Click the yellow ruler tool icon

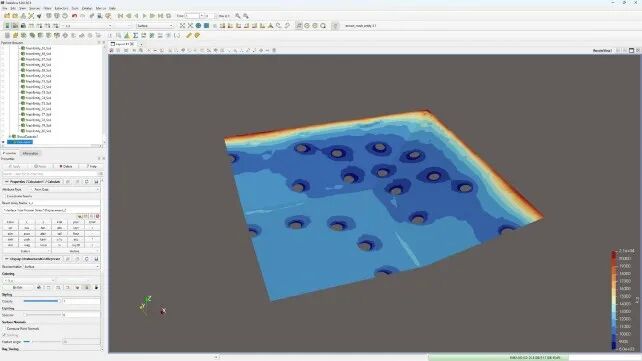point(189,36)
